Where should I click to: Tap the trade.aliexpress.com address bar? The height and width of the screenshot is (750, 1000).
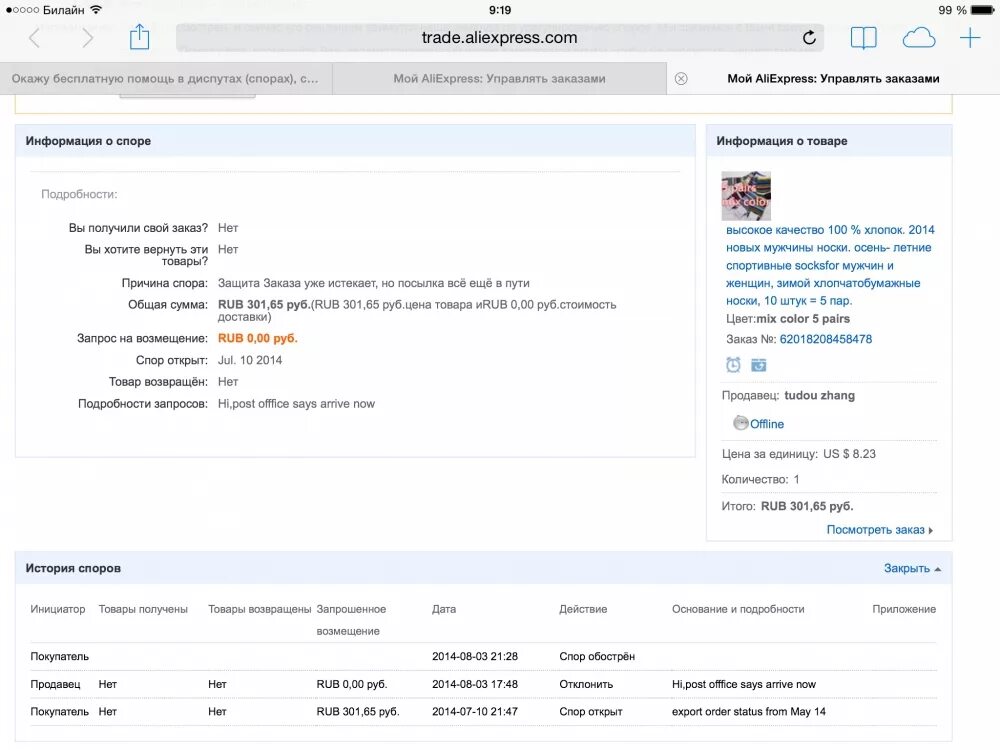tap(499, 38)
